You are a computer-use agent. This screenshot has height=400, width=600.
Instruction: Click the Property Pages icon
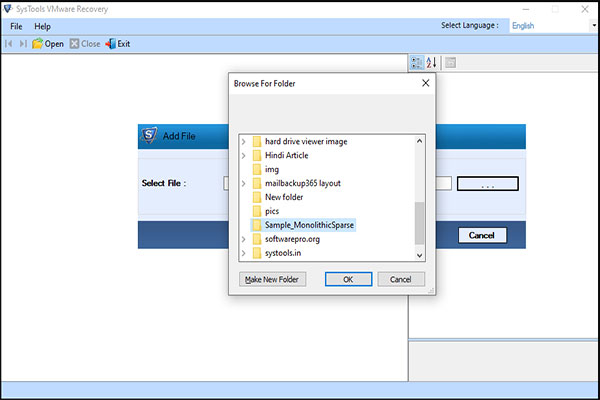coord(450,62)
